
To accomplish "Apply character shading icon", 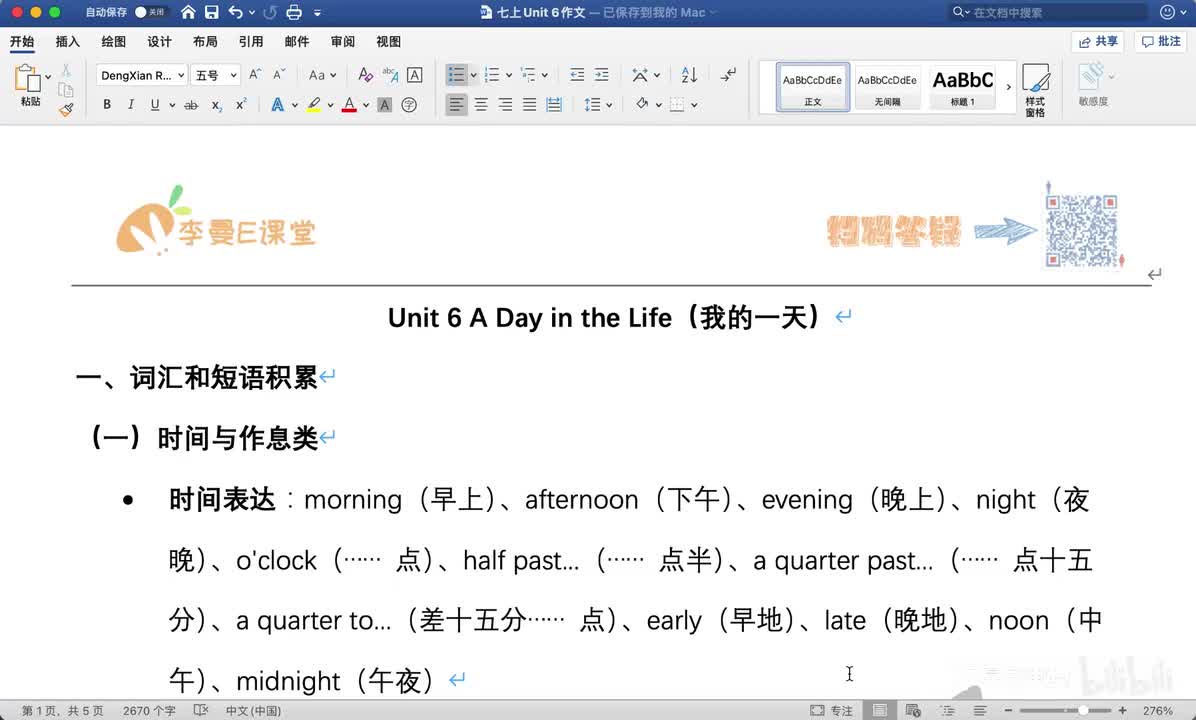I will [384, 104].
